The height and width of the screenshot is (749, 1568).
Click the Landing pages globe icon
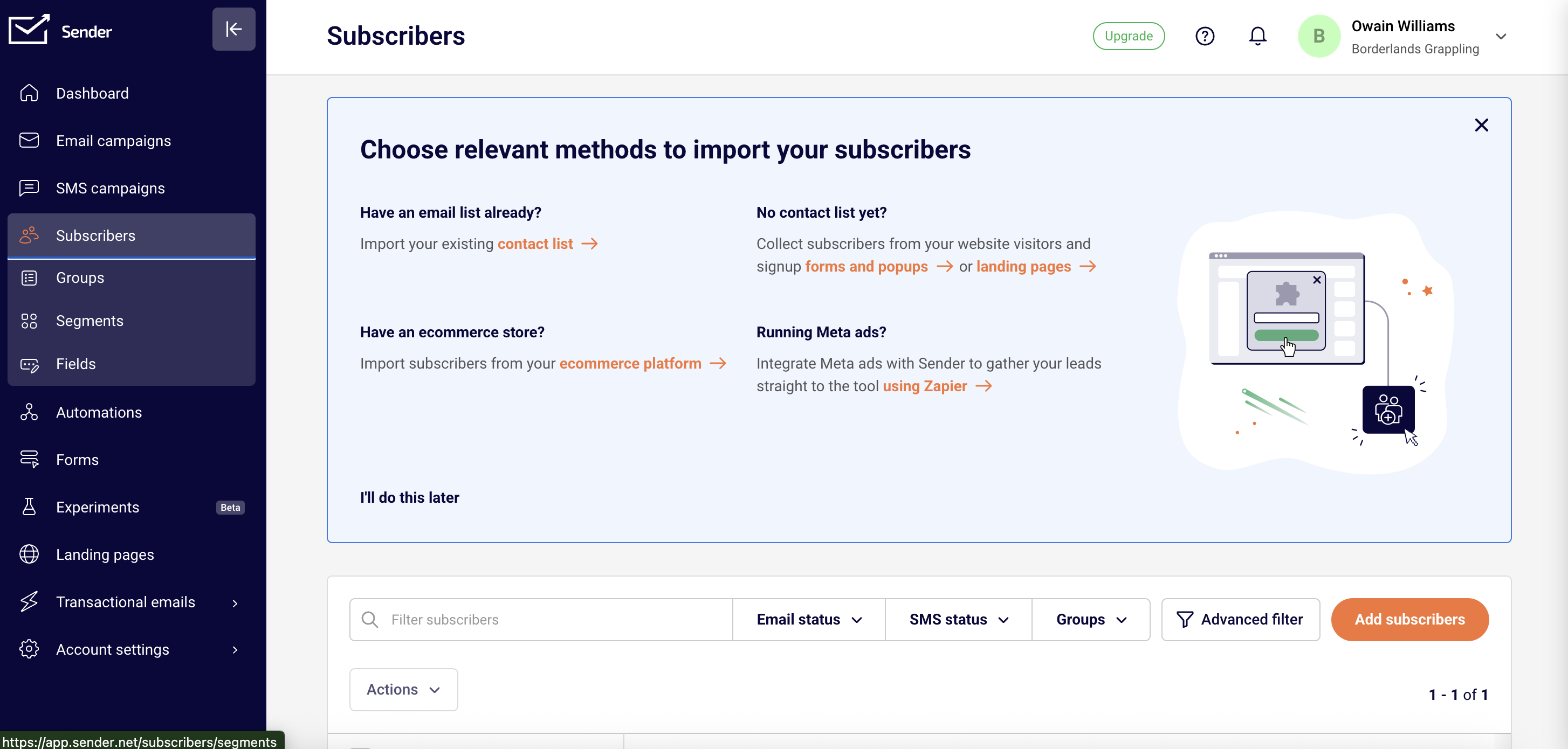coord(29,554)
